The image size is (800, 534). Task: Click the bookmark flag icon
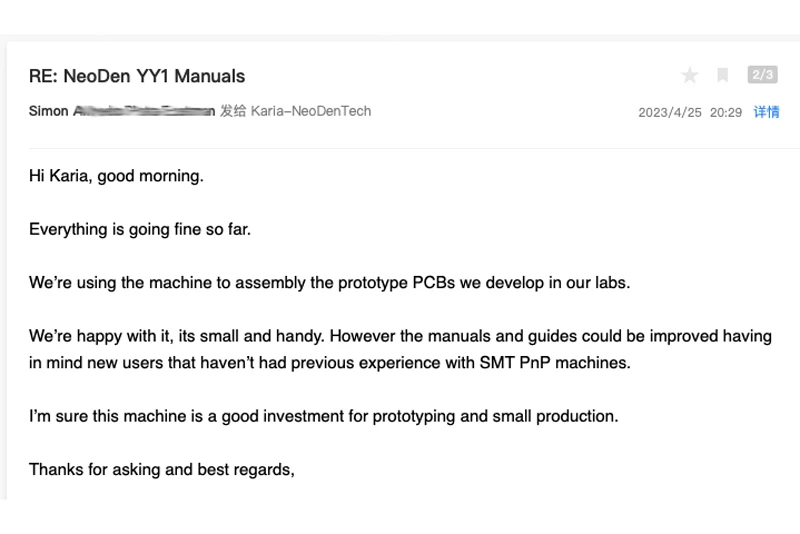click(x=722, y=75)
